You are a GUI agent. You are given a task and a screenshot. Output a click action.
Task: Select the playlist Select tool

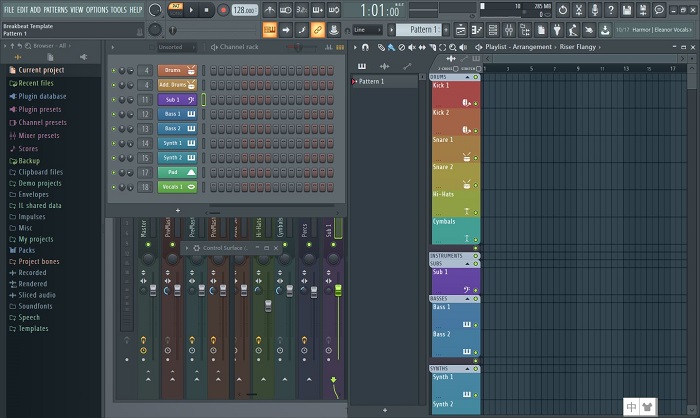coord(442,47)
